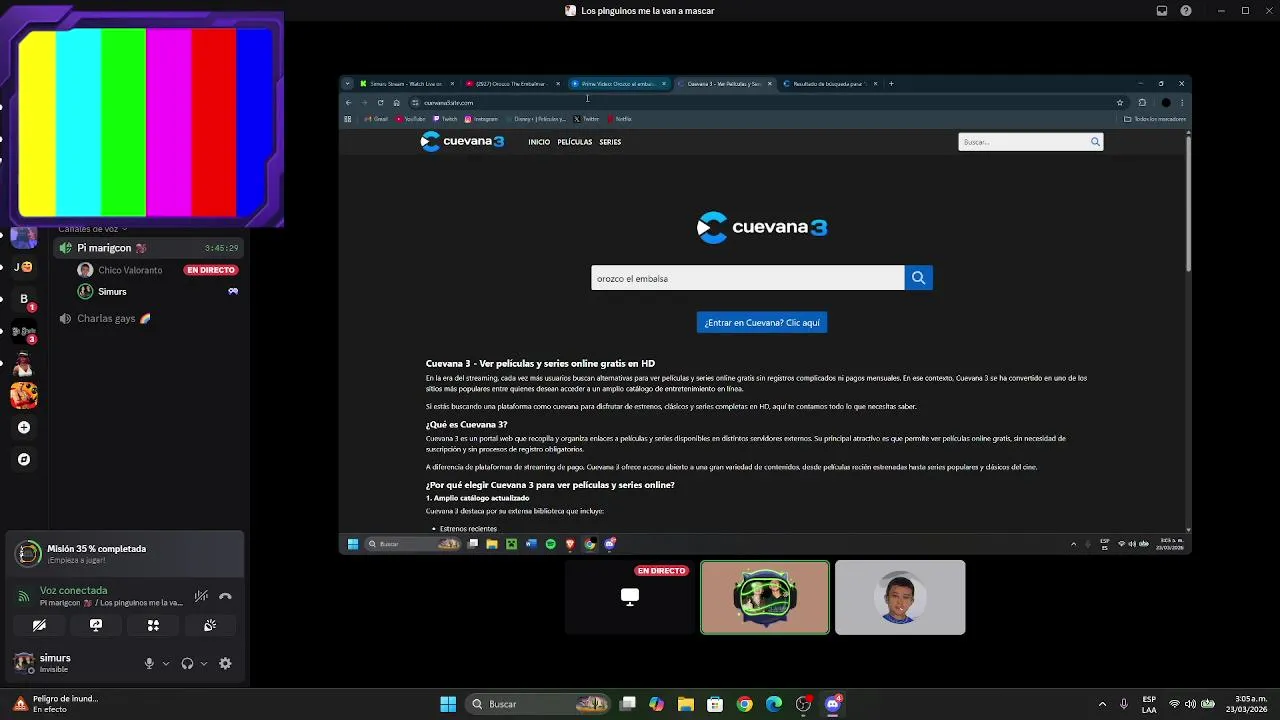Expand microphone input options arrow
Image resolution: width=1280 pixels, height=720 pixels.
(166, 663)
